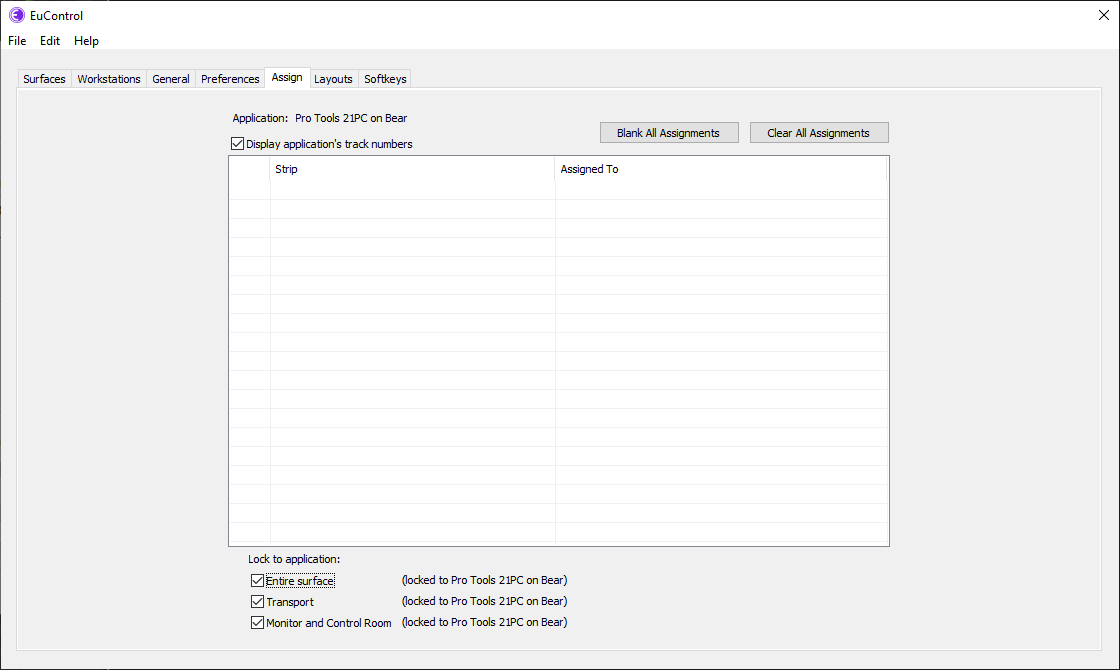
Task: Open the Edit menu
Action: [50, 41]
